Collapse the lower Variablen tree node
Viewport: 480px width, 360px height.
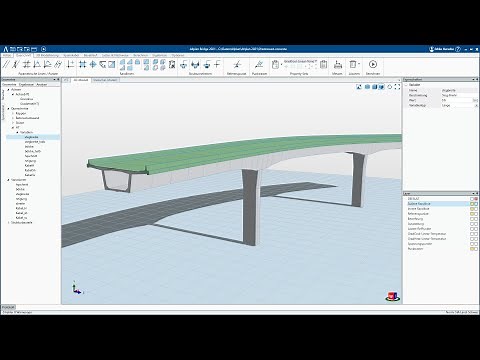pos(9,180)
